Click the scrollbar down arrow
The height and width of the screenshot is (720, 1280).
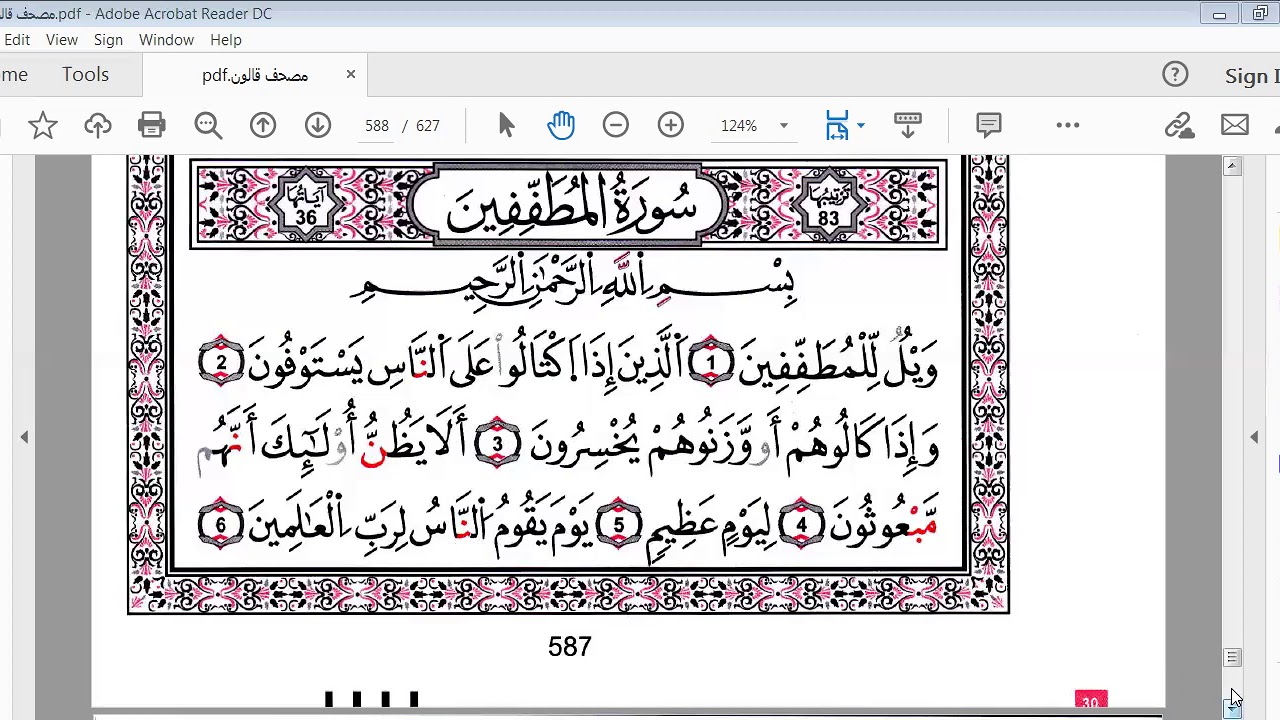(x=1232, y=708)
